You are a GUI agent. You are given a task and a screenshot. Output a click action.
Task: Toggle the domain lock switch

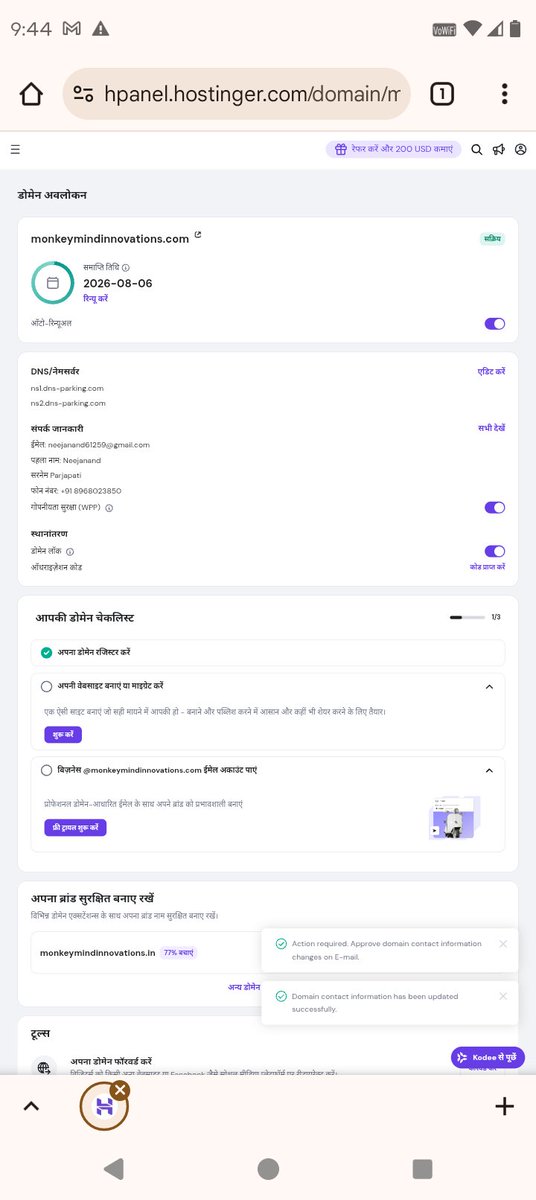coord(495,551)
